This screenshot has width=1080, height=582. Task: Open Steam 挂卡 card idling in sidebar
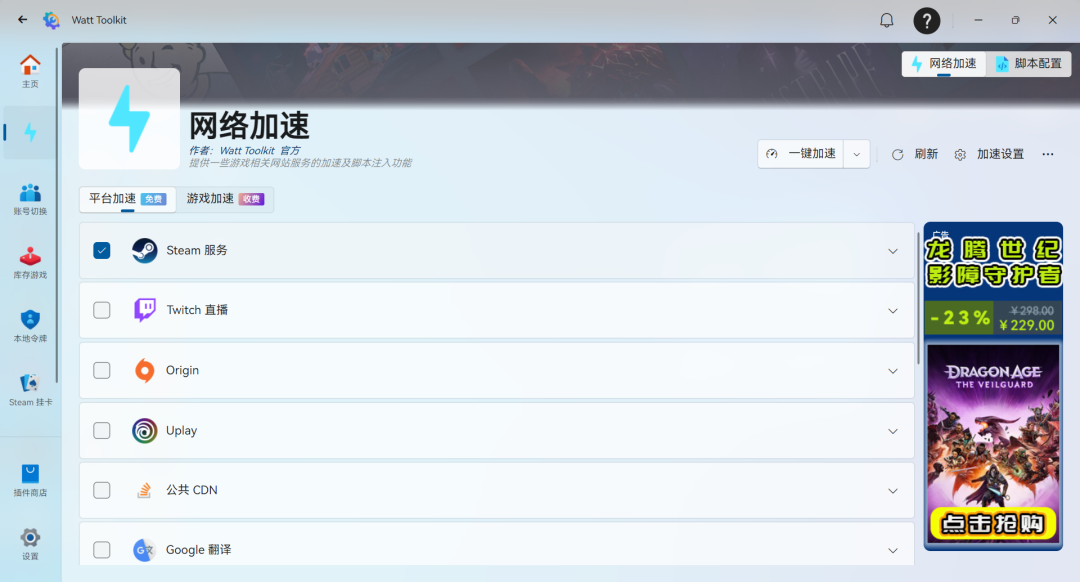click(30, 391)
